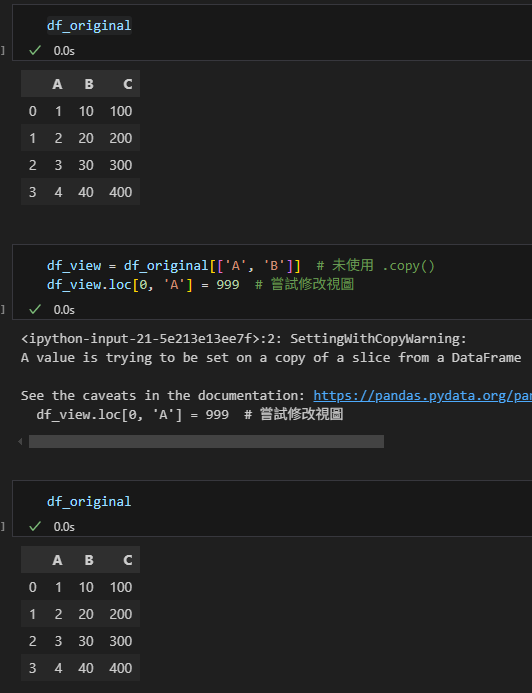Click the 0.0s execution time of the df_view cell
The width and height of the screenshot is (532, 693).
[64, 310]
